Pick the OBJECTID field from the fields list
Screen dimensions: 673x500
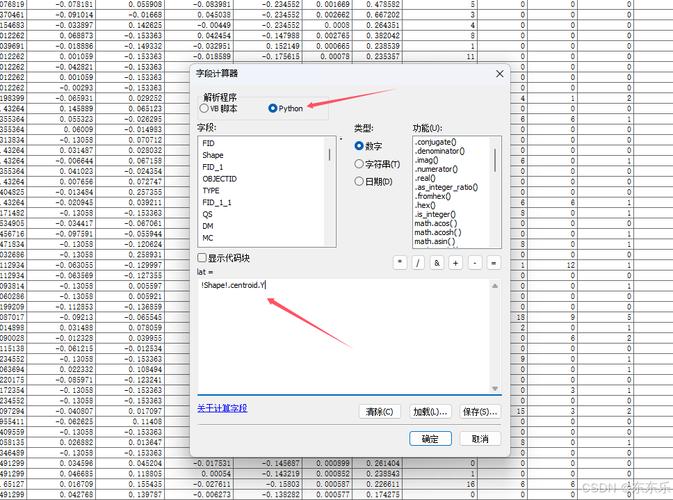pyautogui.click(x=219, y=179)
